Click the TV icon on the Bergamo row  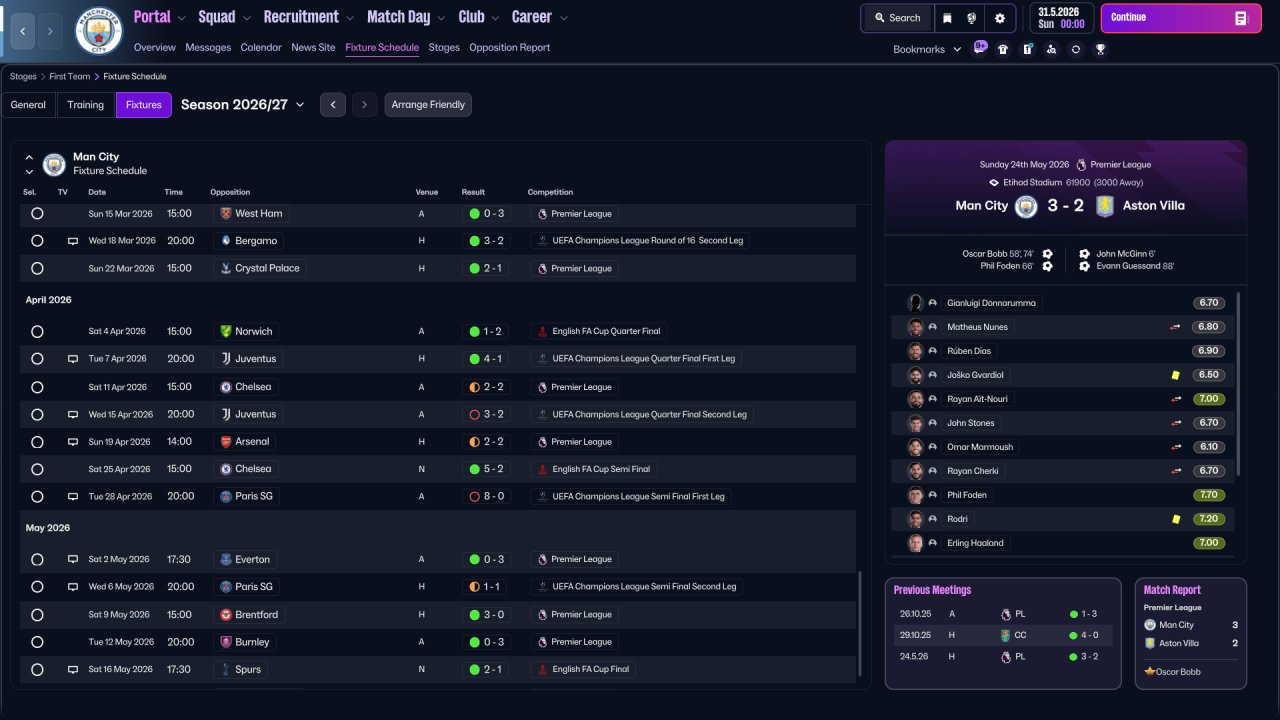click(x=73, y=241)
